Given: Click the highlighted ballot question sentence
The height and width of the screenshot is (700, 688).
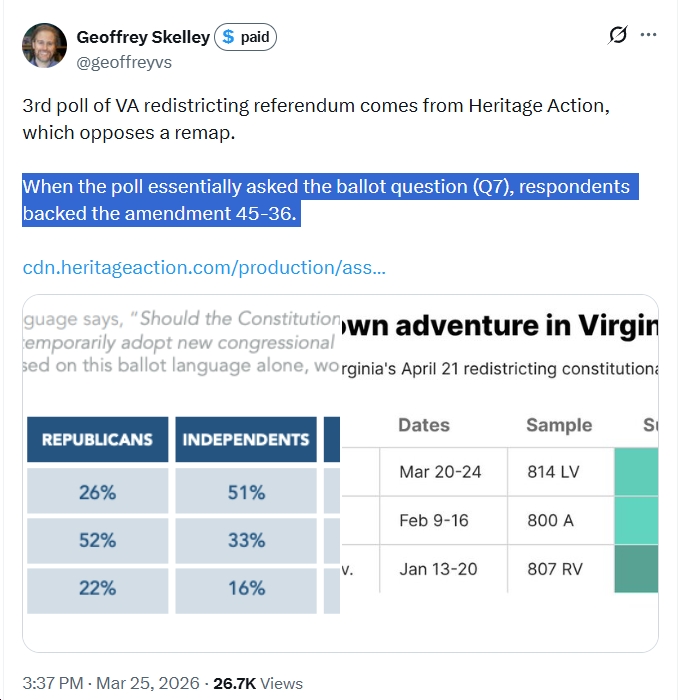Looking at the screenshot, I should tap(325, 200).
